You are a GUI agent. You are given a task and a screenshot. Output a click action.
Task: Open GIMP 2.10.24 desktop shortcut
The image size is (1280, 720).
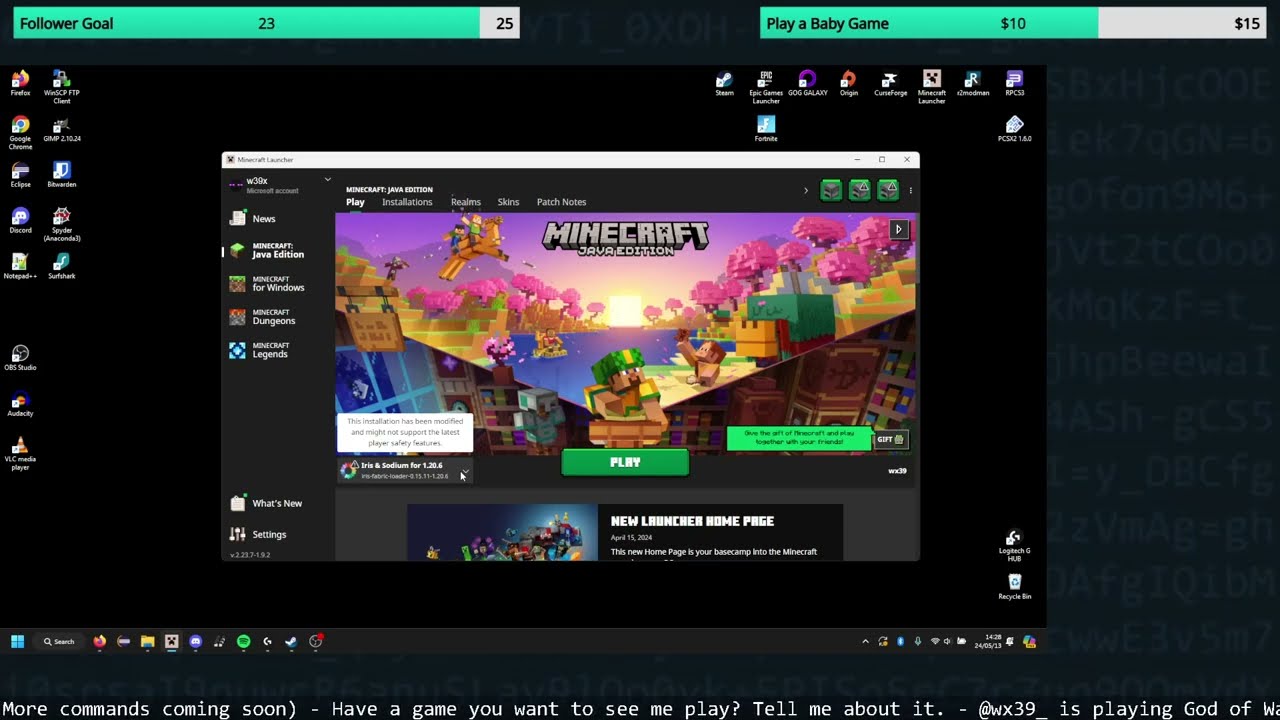click(x=61, y=130)
